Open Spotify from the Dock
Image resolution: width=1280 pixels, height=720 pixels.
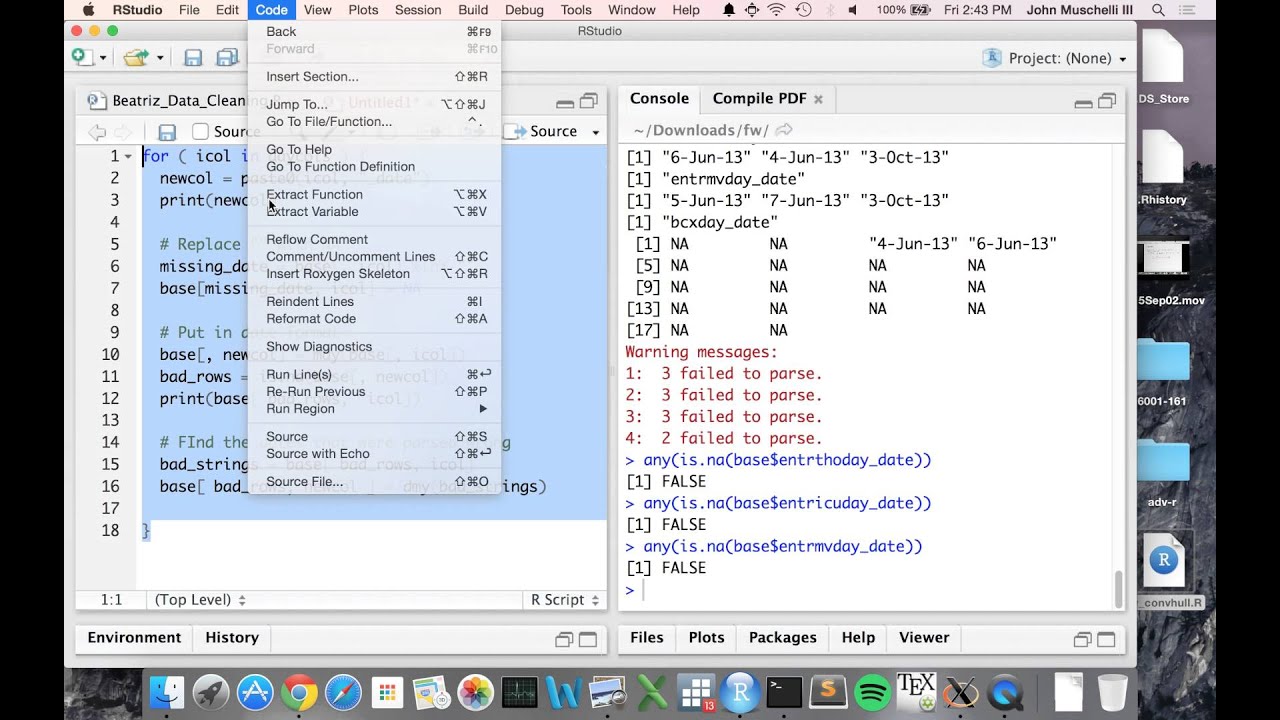(x=873, y=692)
